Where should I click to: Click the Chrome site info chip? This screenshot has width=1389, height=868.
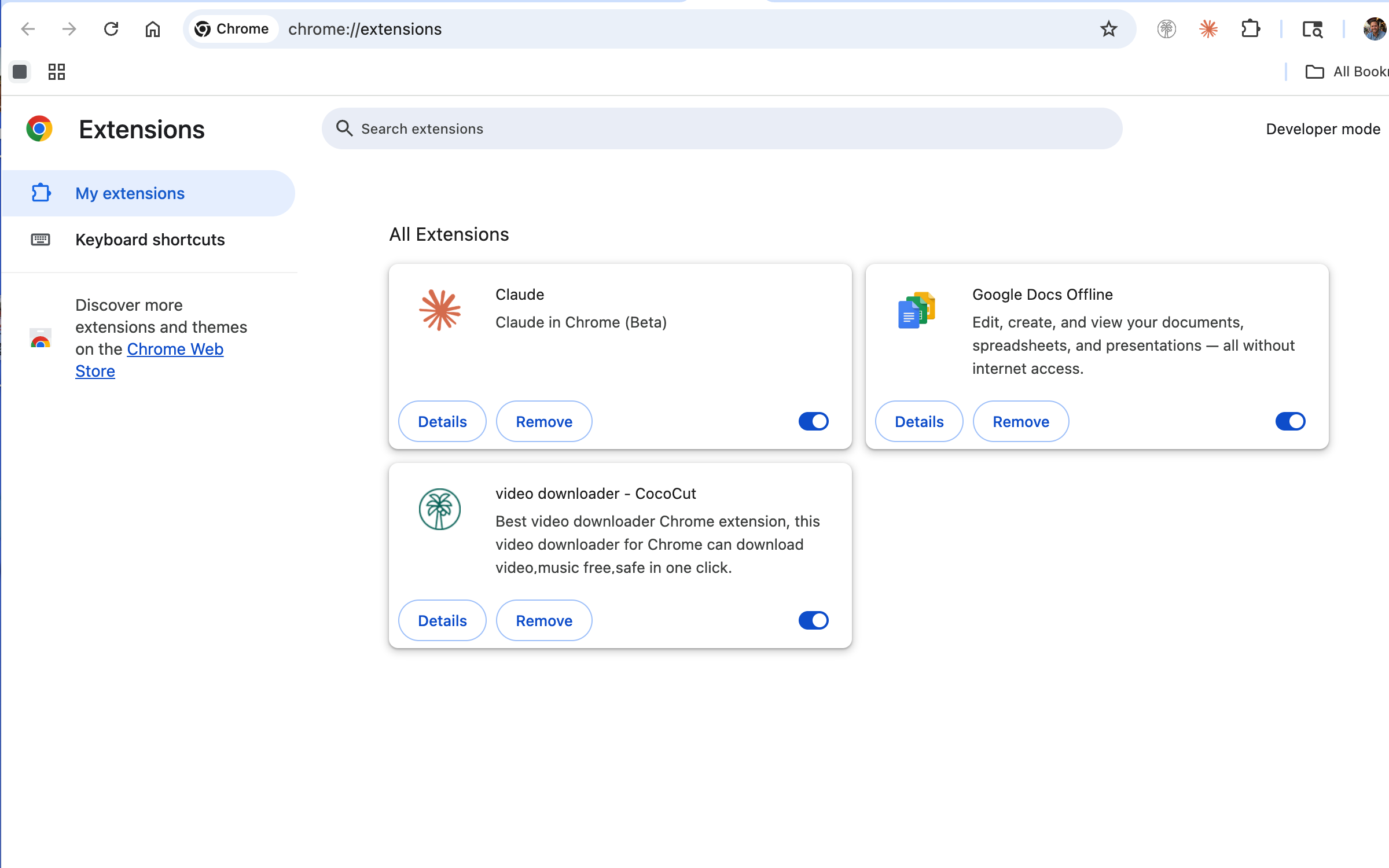click(x=233, y=29)
